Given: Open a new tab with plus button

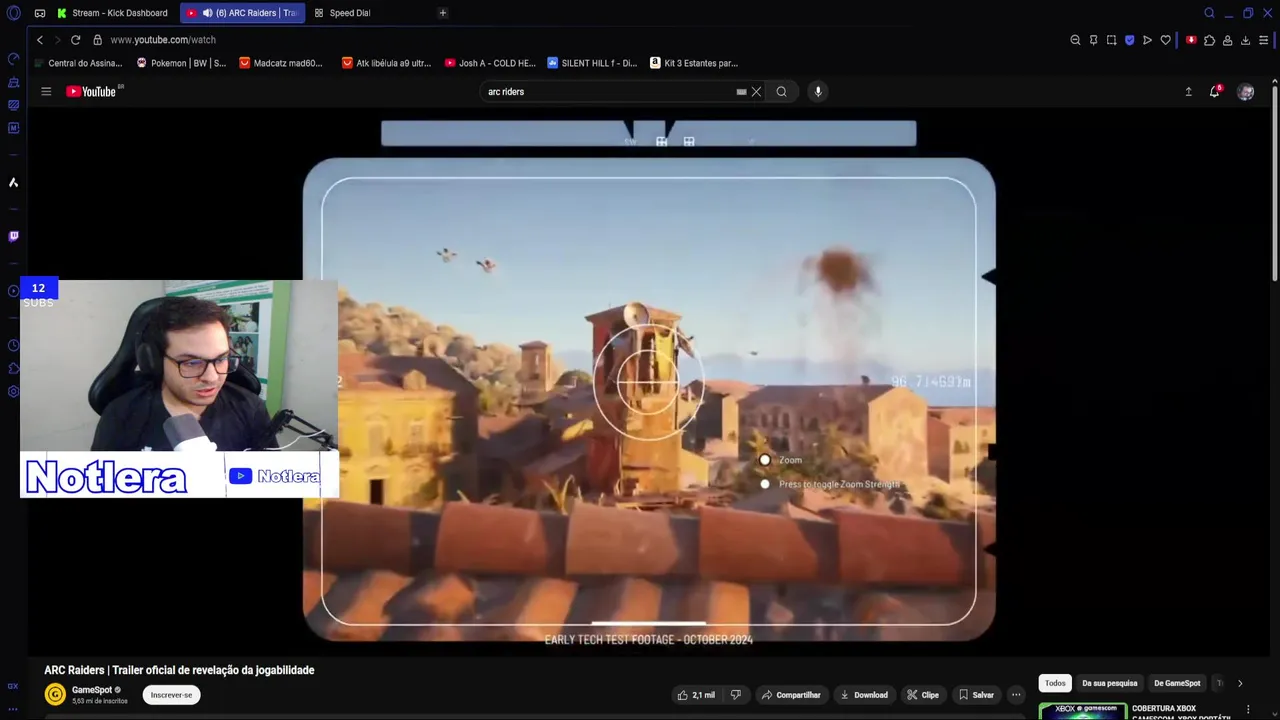Looking at the screenshot, I should point(443,13).
